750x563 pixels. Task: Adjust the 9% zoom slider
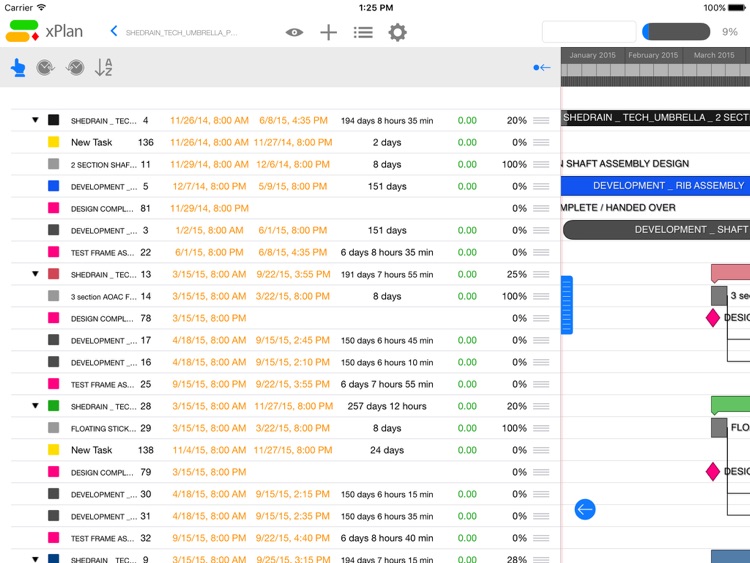point(676,32)
